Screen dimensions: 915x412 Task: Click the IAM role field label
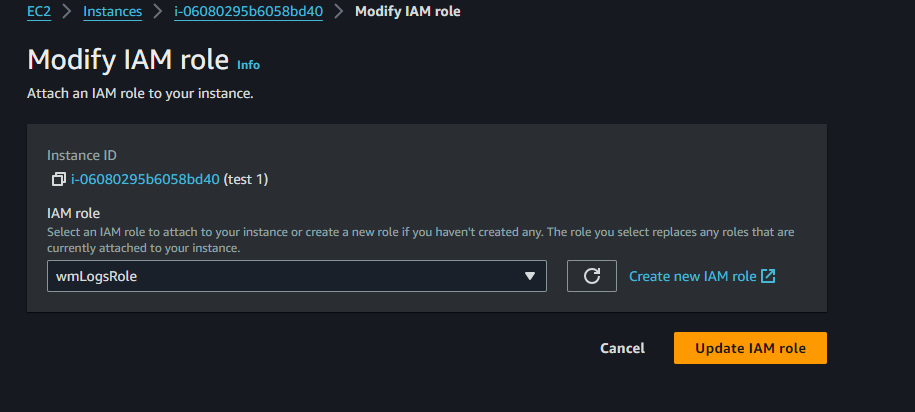pos(74,214)
